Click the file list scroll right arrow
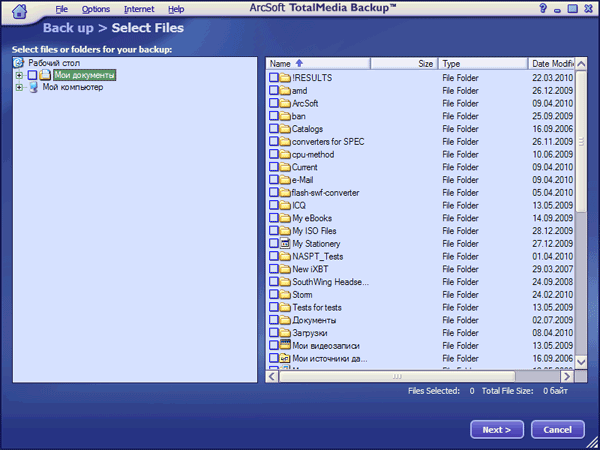Screen dimensions: 600x450 pyautogui.click(x=567, y=377)
